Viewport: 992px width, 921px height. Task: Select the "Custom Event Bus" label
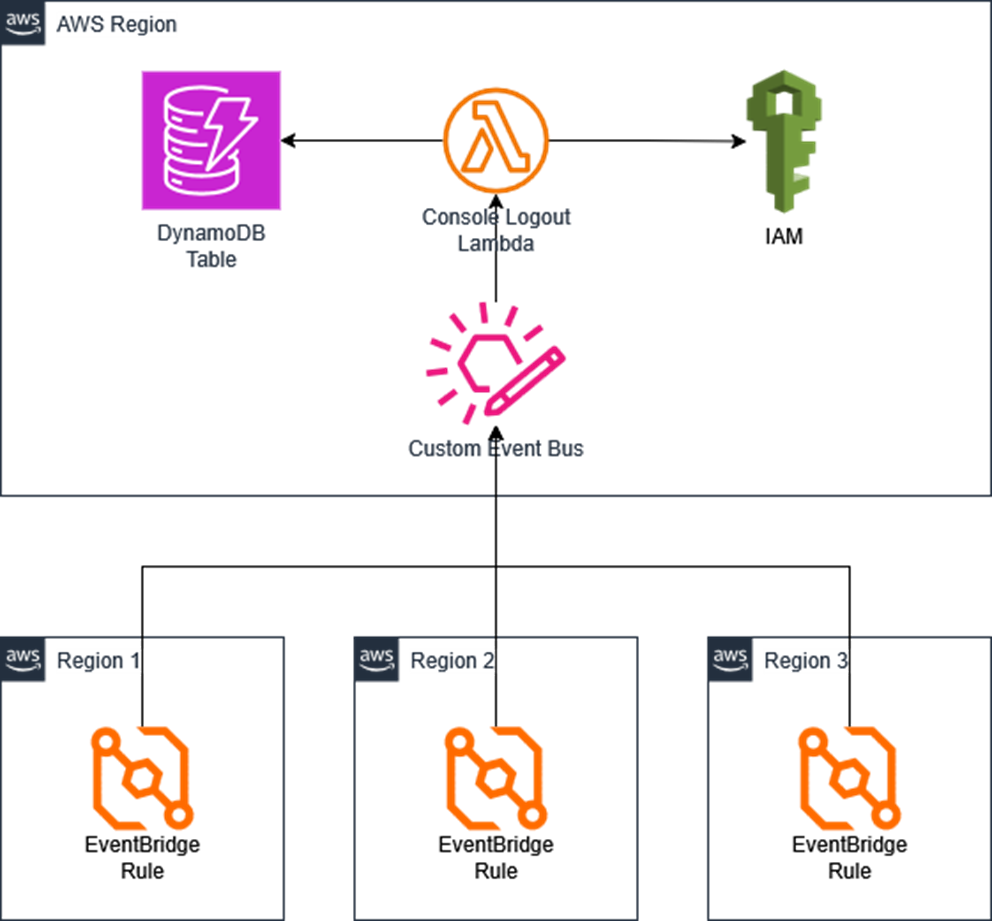496,448
